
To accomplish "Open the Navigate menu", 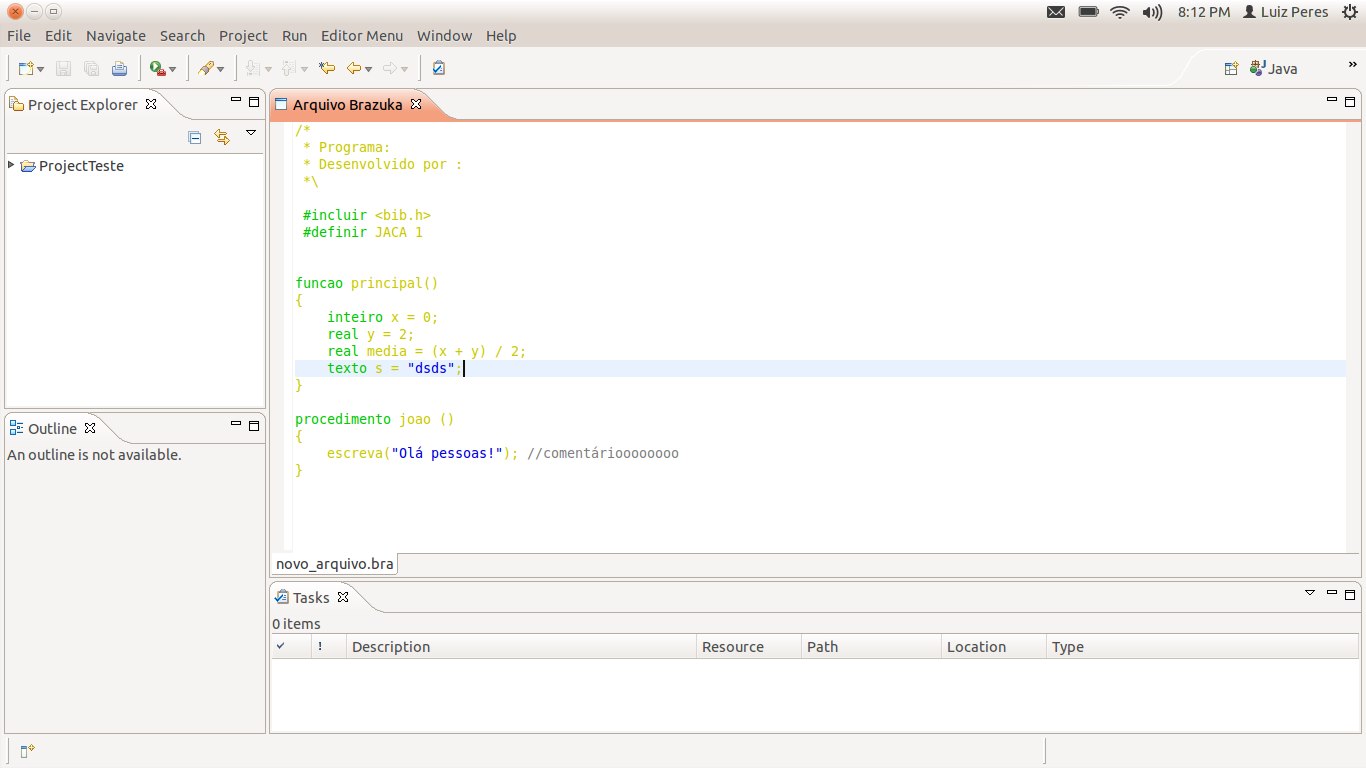I will (116, 35).
